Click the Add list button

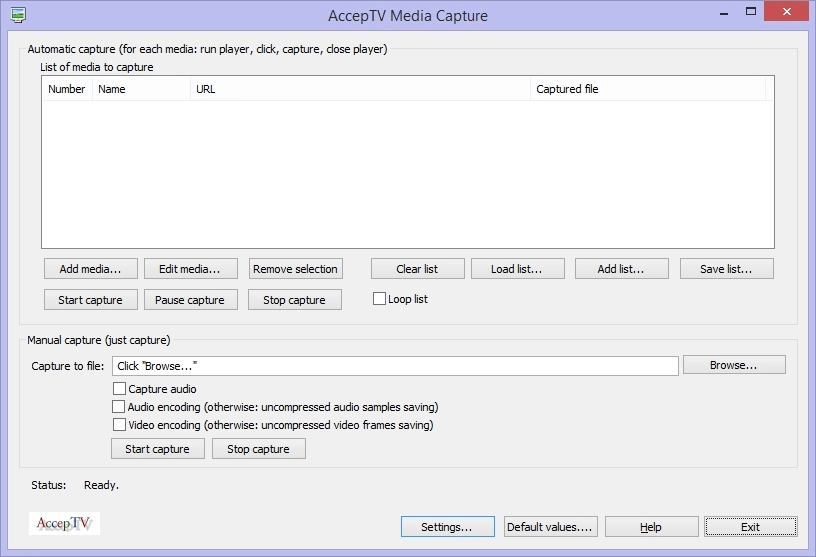621,269
